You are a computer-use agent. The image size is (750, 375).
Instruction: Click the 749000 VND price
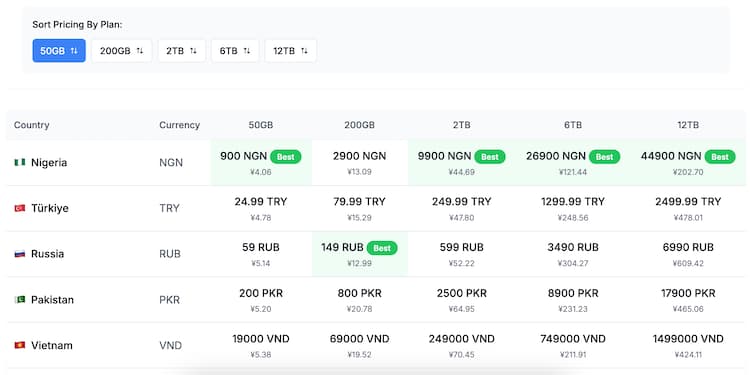coord(573,339)
